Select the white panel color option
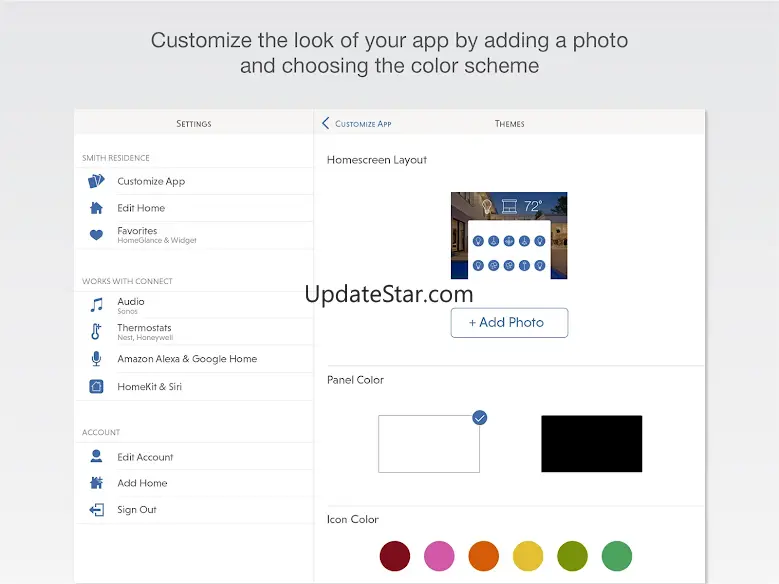Viewport: 779px width, 584px height. tap(428, 444)
